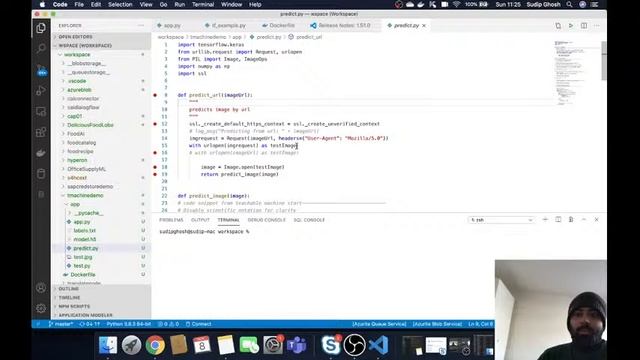The height and width of the screenshot is (360, 640).
Task: Switch to the DEBUG CONSOLE panel tab
Action: 267,220
